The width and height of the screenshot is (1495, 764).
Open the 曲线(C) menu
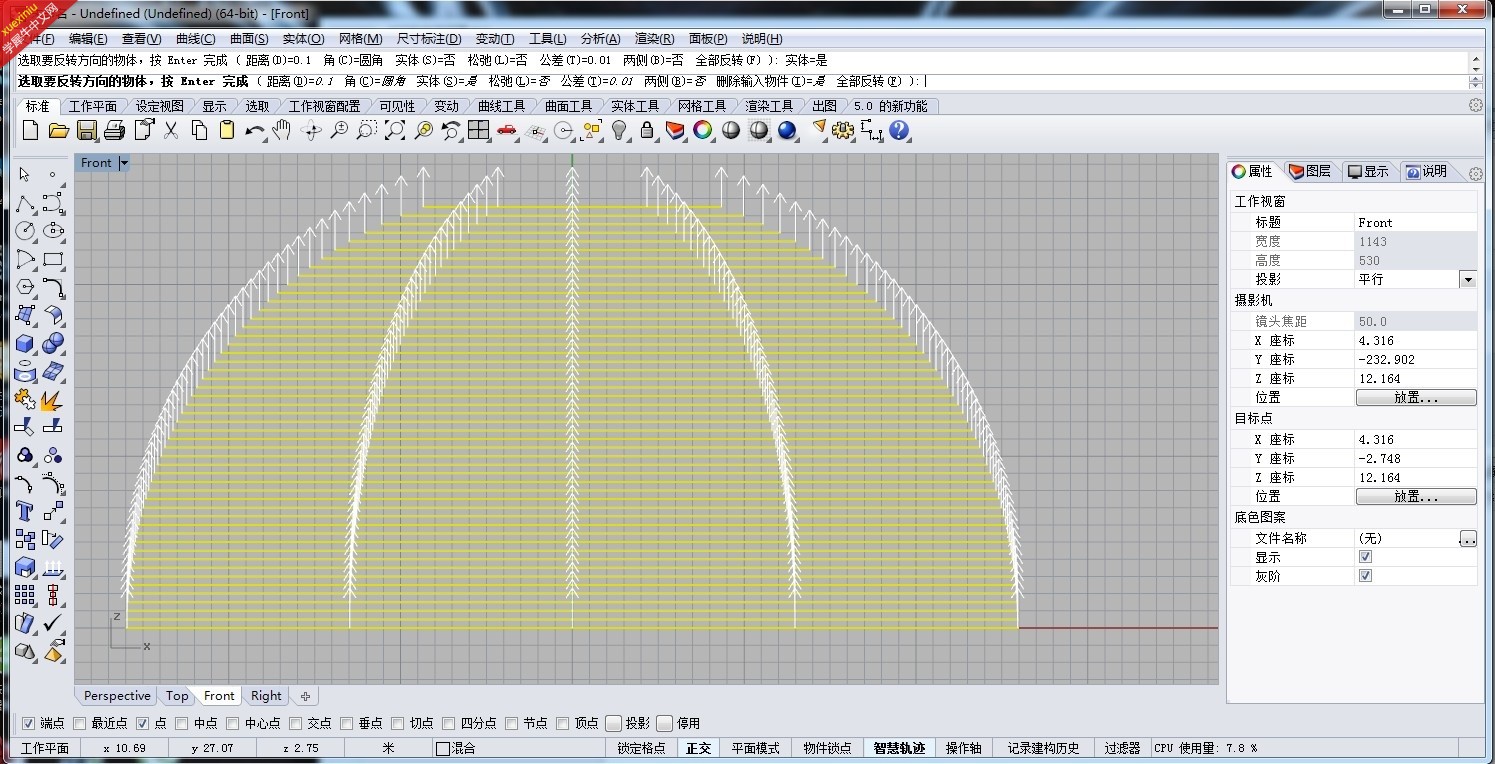click(195, 39)
